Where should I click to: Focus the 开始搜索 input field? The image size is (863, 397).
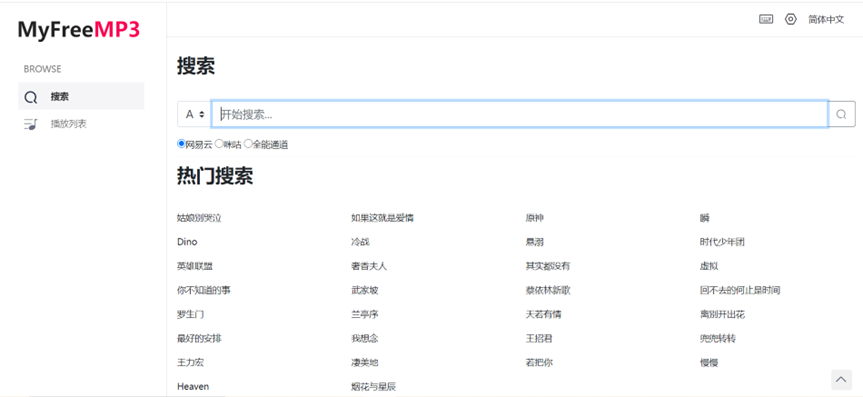[x=520, y=114]
